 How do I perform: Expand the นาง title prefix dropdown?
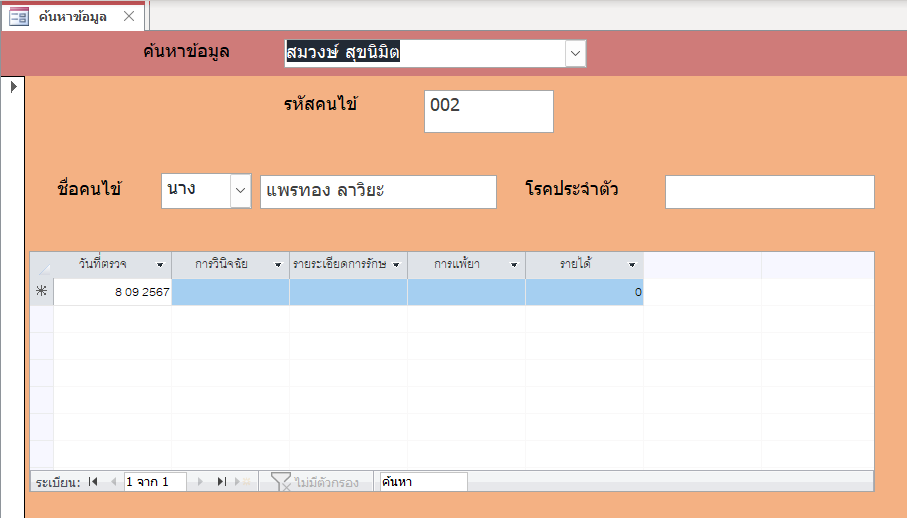pos(240,191)
